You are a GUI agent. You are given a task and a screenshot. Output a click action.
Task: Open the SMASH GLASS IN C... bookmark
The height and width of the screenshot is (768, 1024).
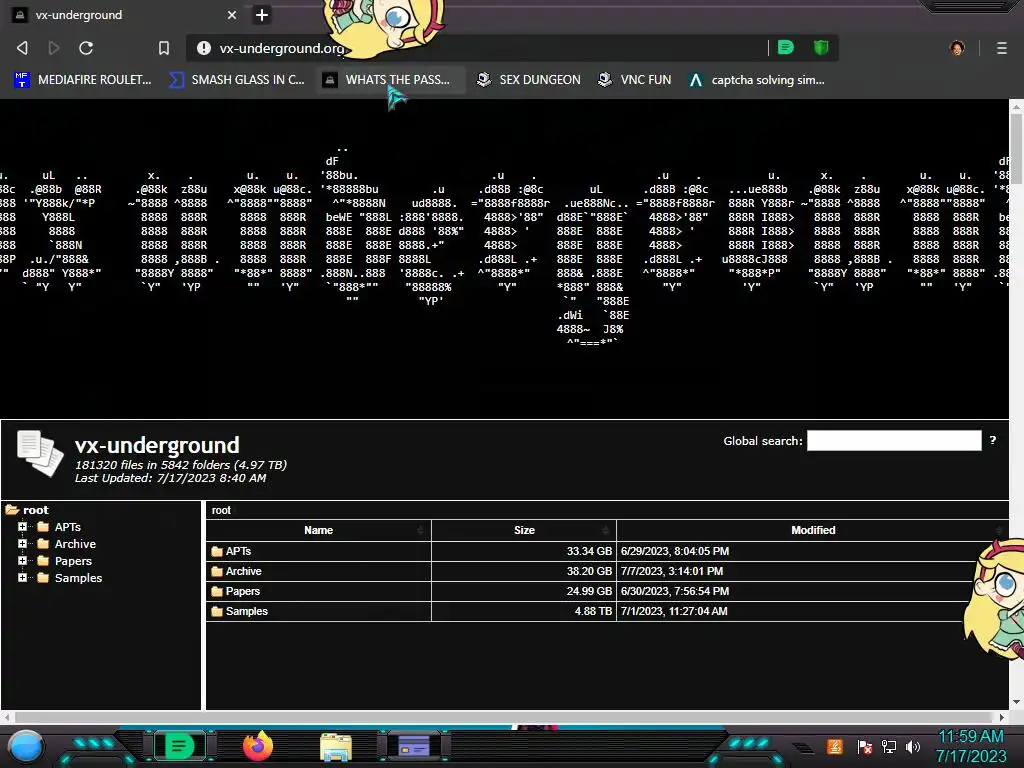pos(237,80)
